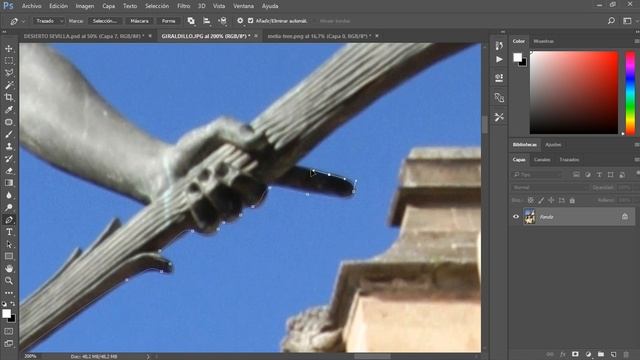Click the rainbow hue slider strip
Image resolution: width=640 pixels, height=360 pixels.
(x=630, y=93)
